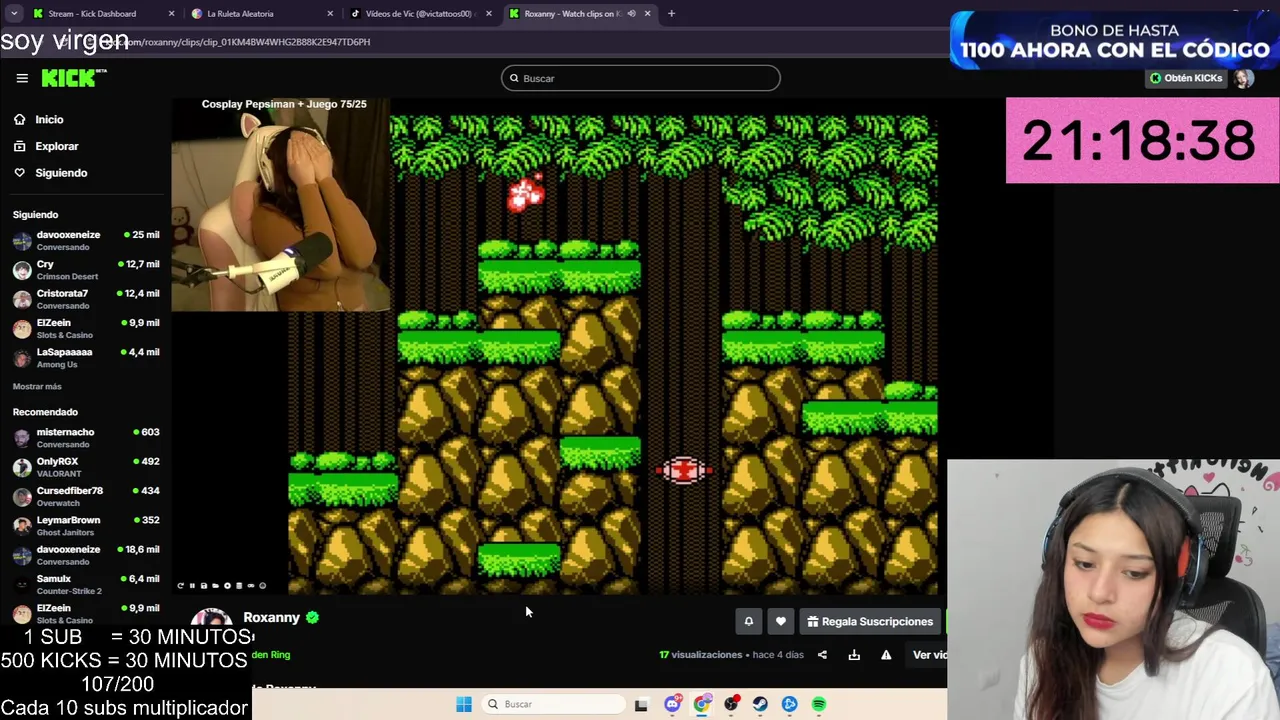Open the user profile avatar menu
Viewport: 1280px width, 720px height.
1244,78
